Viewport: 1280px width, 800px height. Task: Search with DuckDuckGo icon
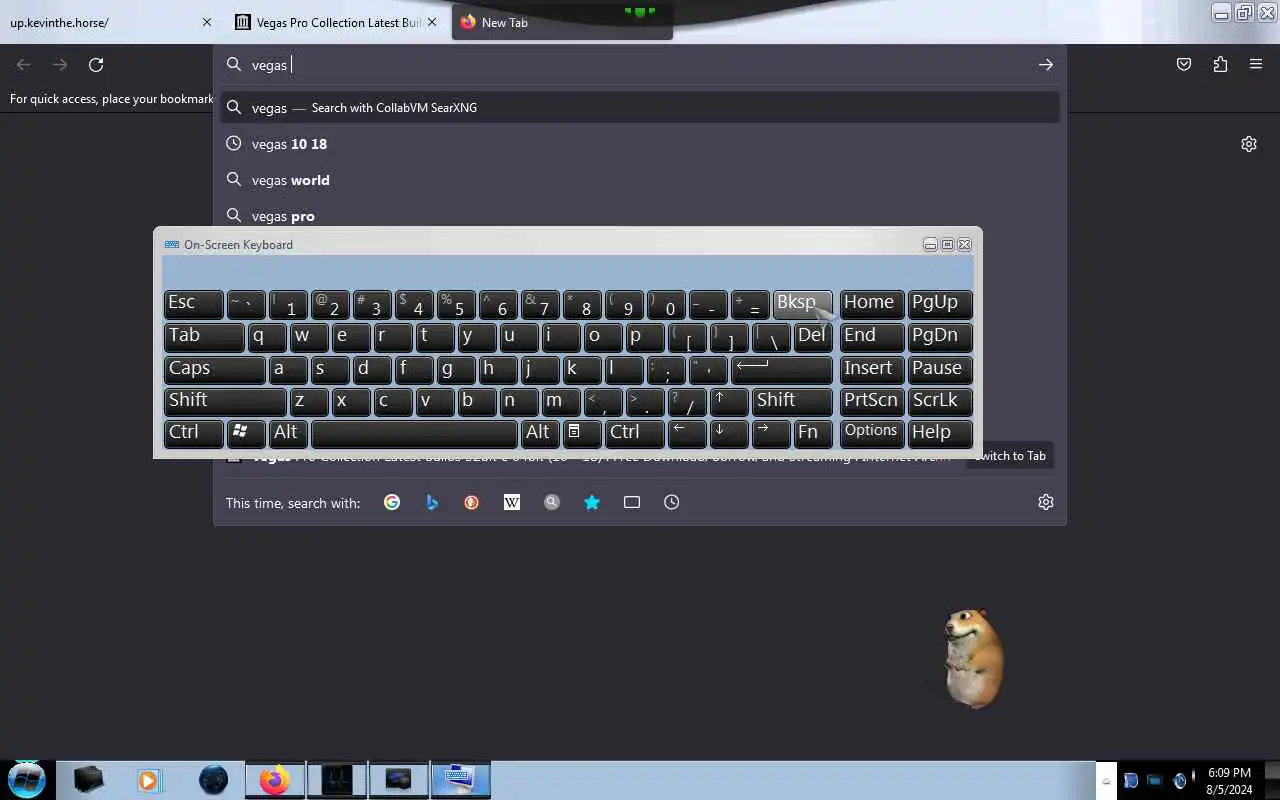[x=472, y=502]
